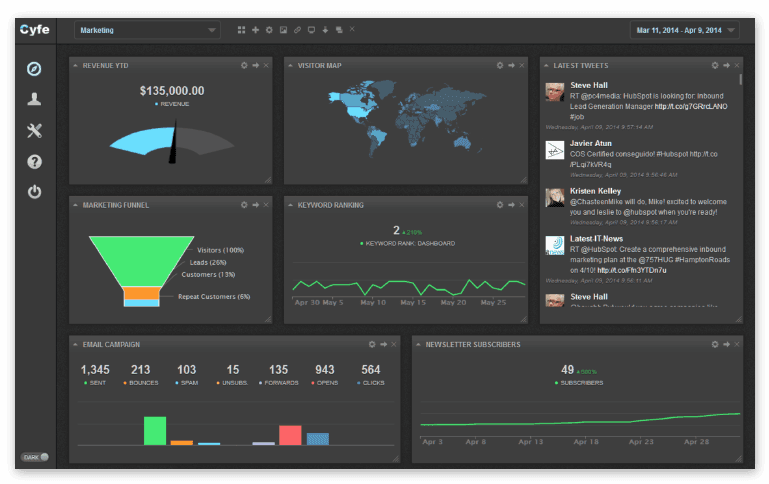Click the power logout icon in sidebar
This screenshot has width=769, height=484.
point(34,192)
